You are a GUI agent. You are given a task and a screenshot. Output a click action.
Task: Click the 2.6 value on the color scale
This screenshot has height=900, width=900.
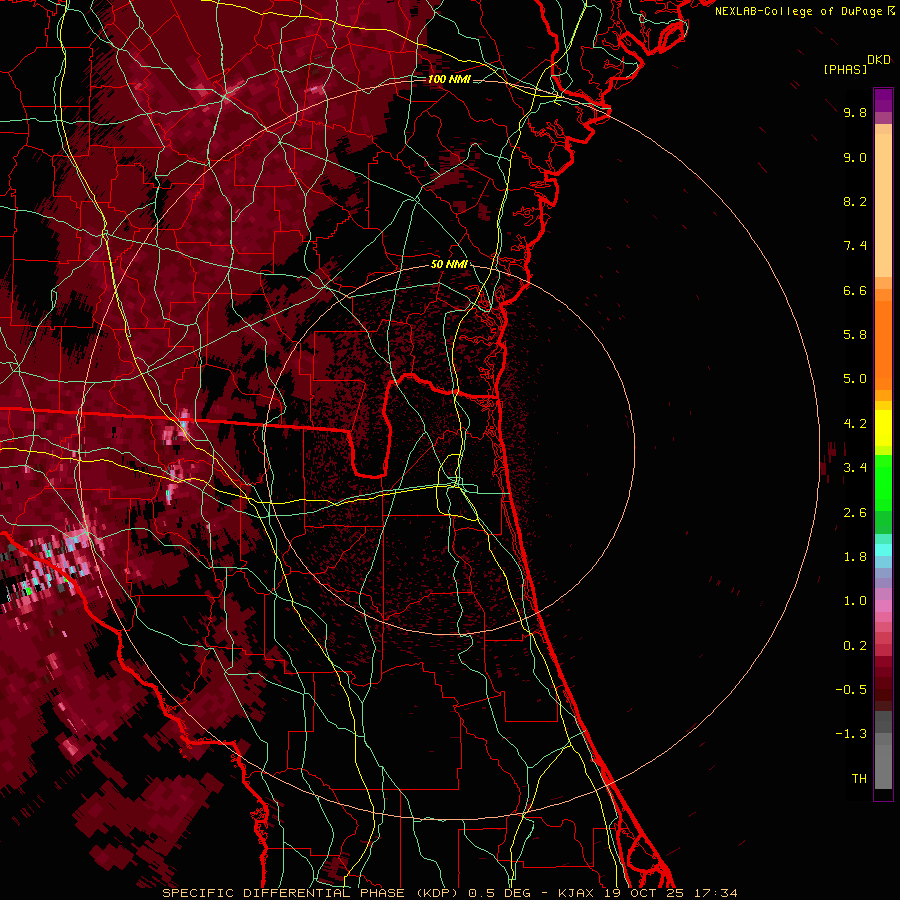pos(855,513)
